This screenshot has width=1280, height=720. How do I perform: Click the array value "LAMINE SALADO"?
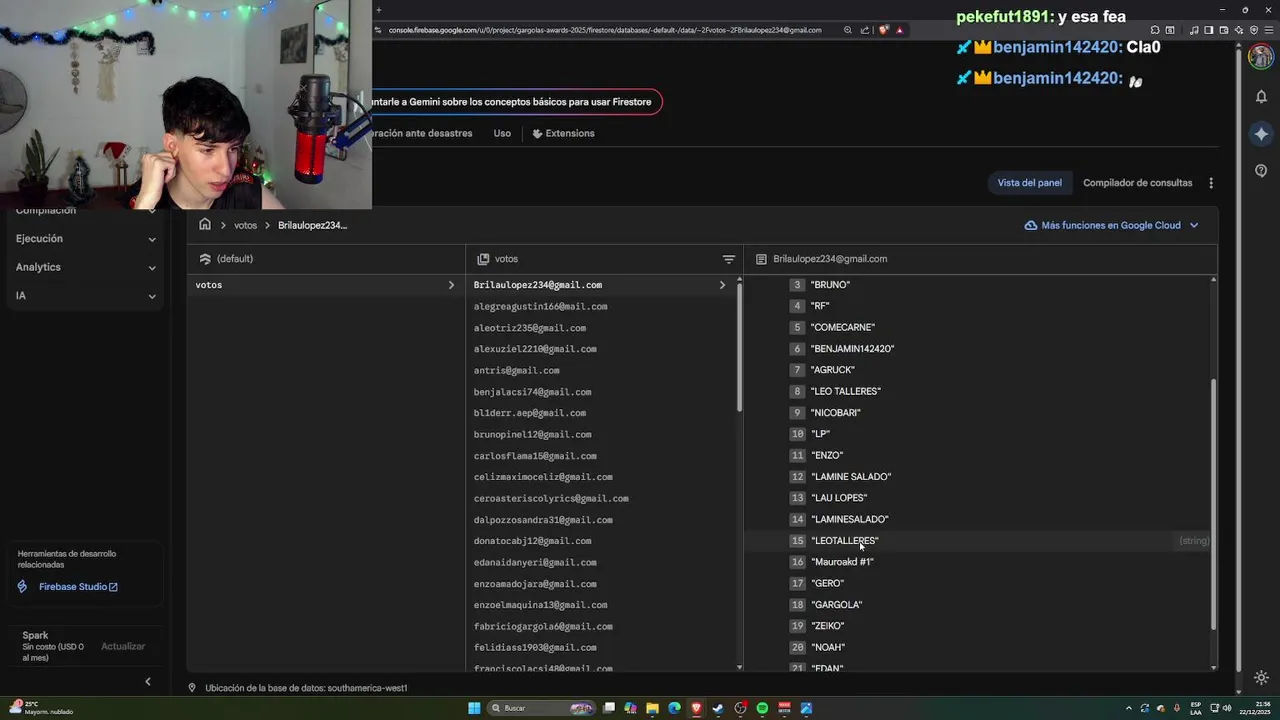[851, 477]
